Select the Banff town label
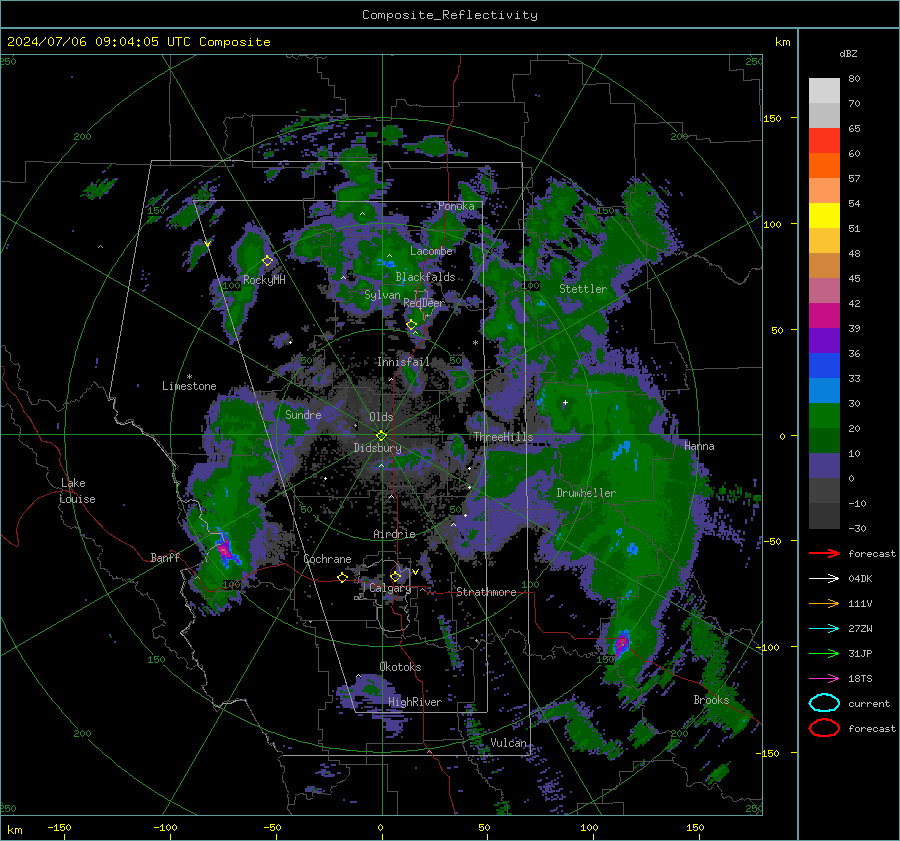Screen dimensions: 900x841 pyautogui.click(x=165, y=557)
